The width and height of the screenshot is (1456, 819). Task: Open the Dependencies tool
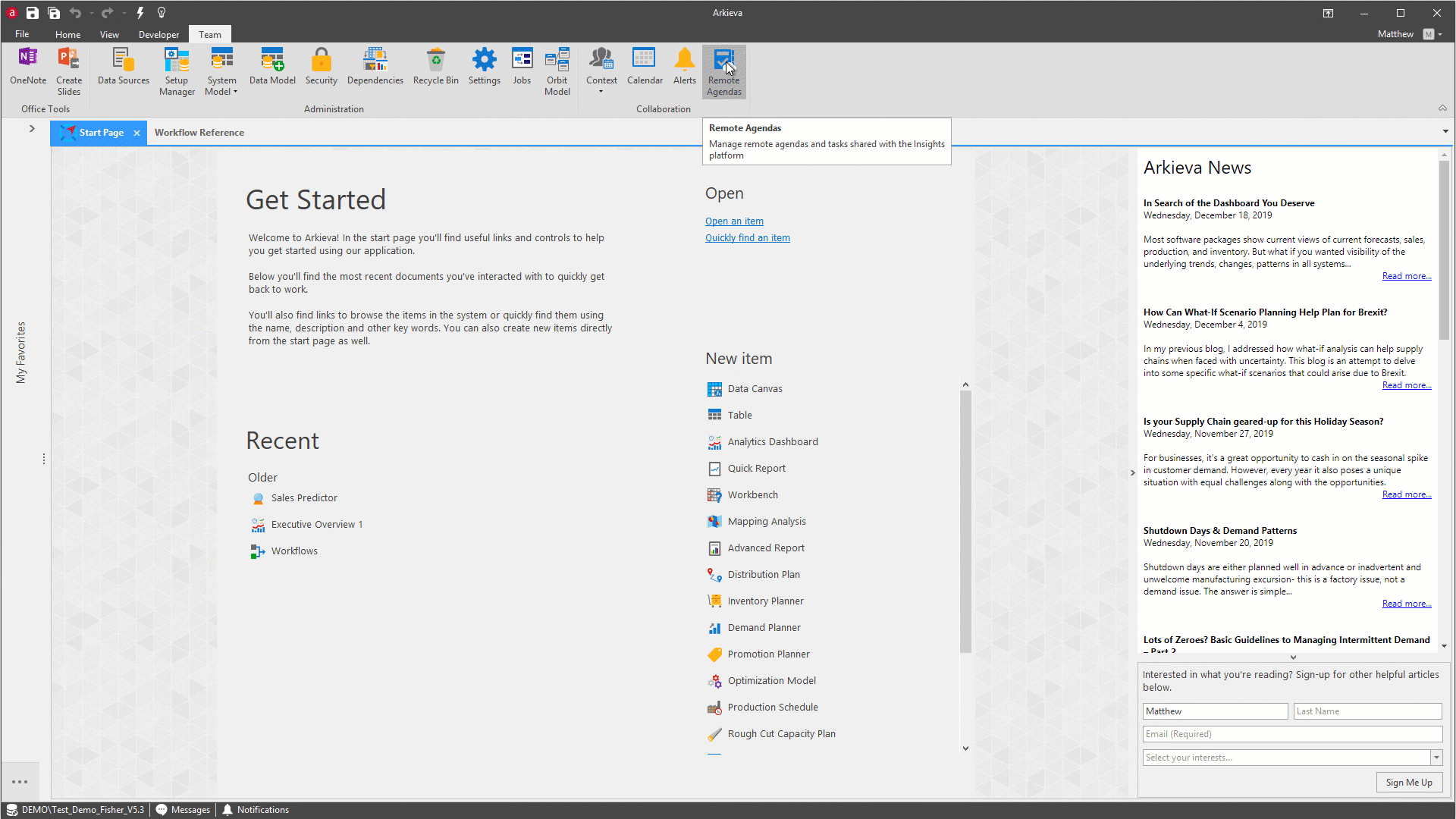point(375,66)
